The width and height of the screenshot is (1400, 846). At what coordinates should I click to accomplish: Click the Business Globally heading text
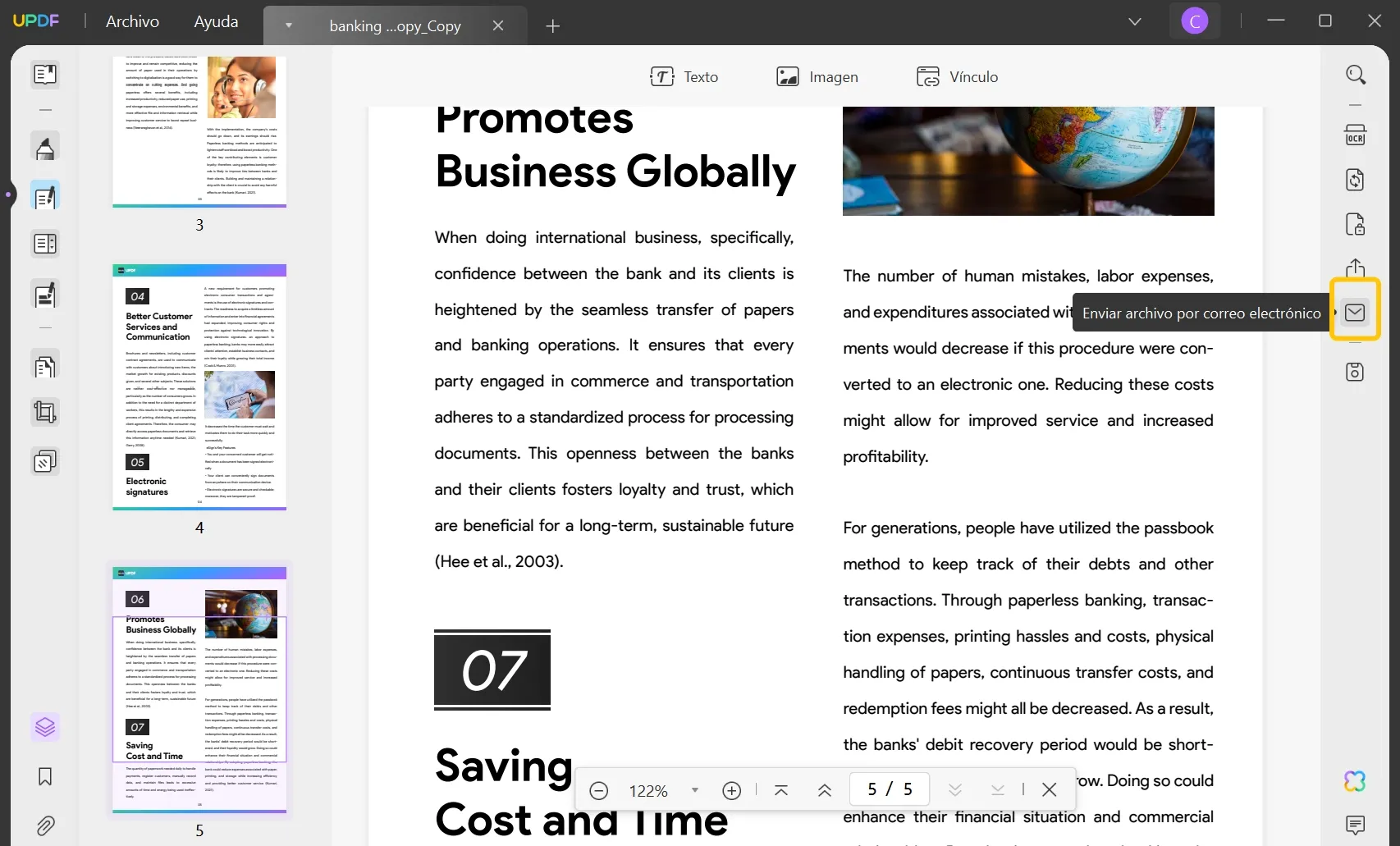(615, 171)
